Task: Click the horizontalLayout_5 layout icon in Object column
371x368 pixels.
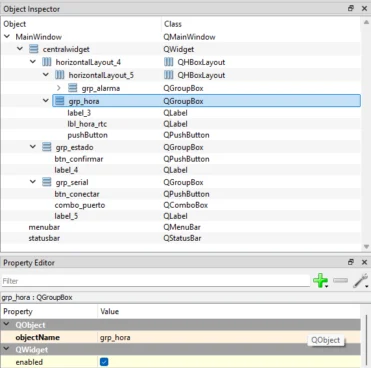Action: point(60,75)
